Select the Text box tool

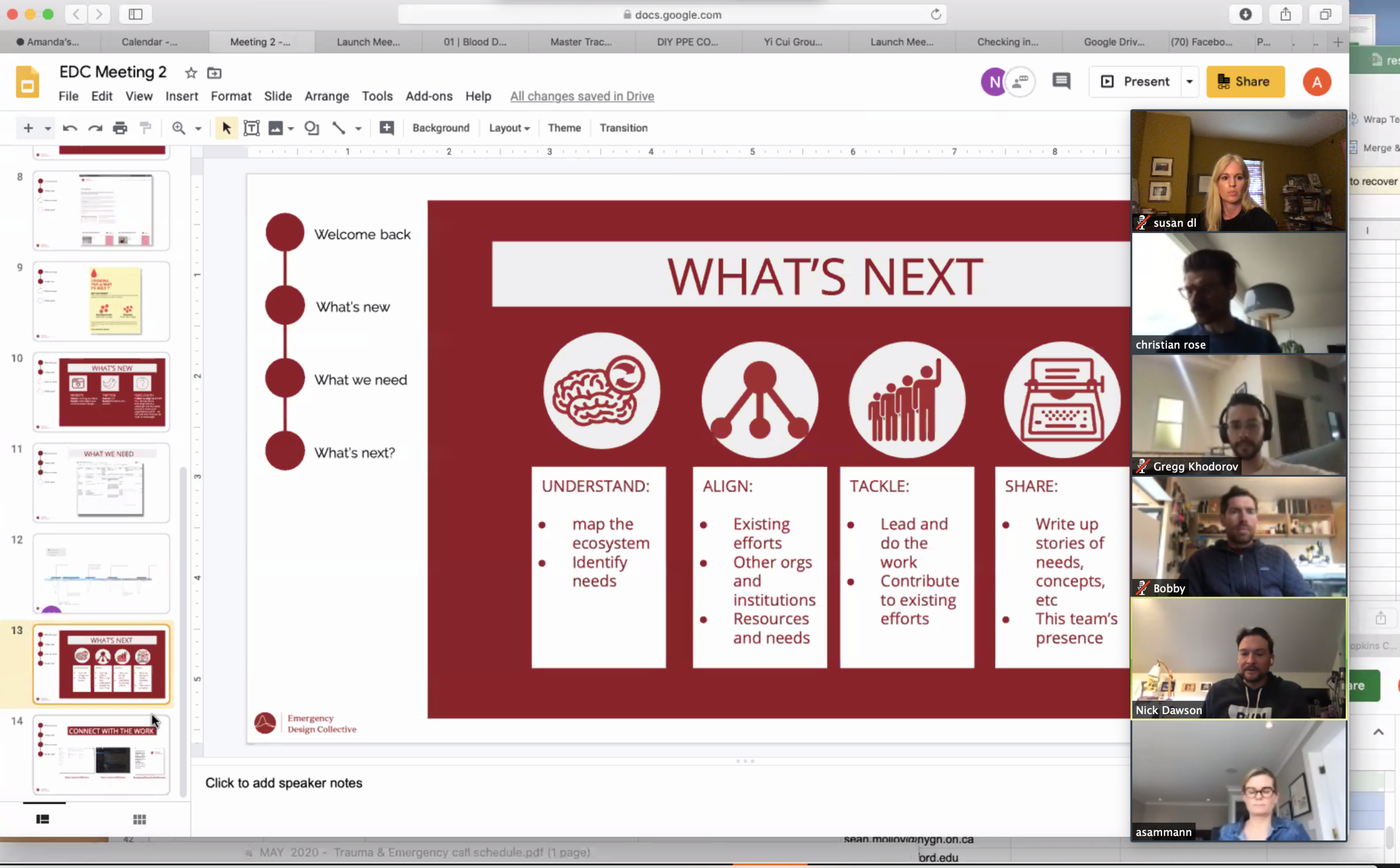(x=251, y=128)
